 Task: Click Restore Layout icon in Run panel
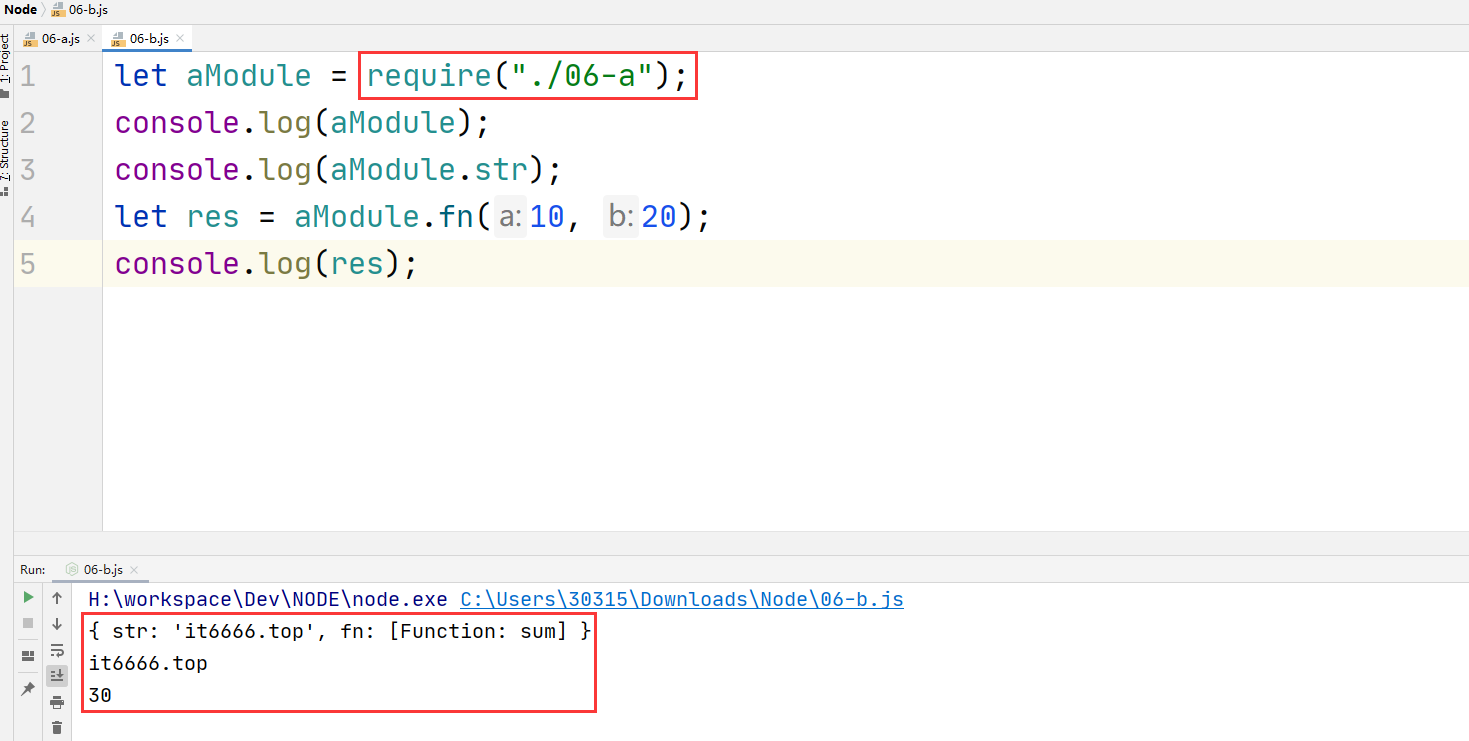pyautogui.click(x=28, y=656)
